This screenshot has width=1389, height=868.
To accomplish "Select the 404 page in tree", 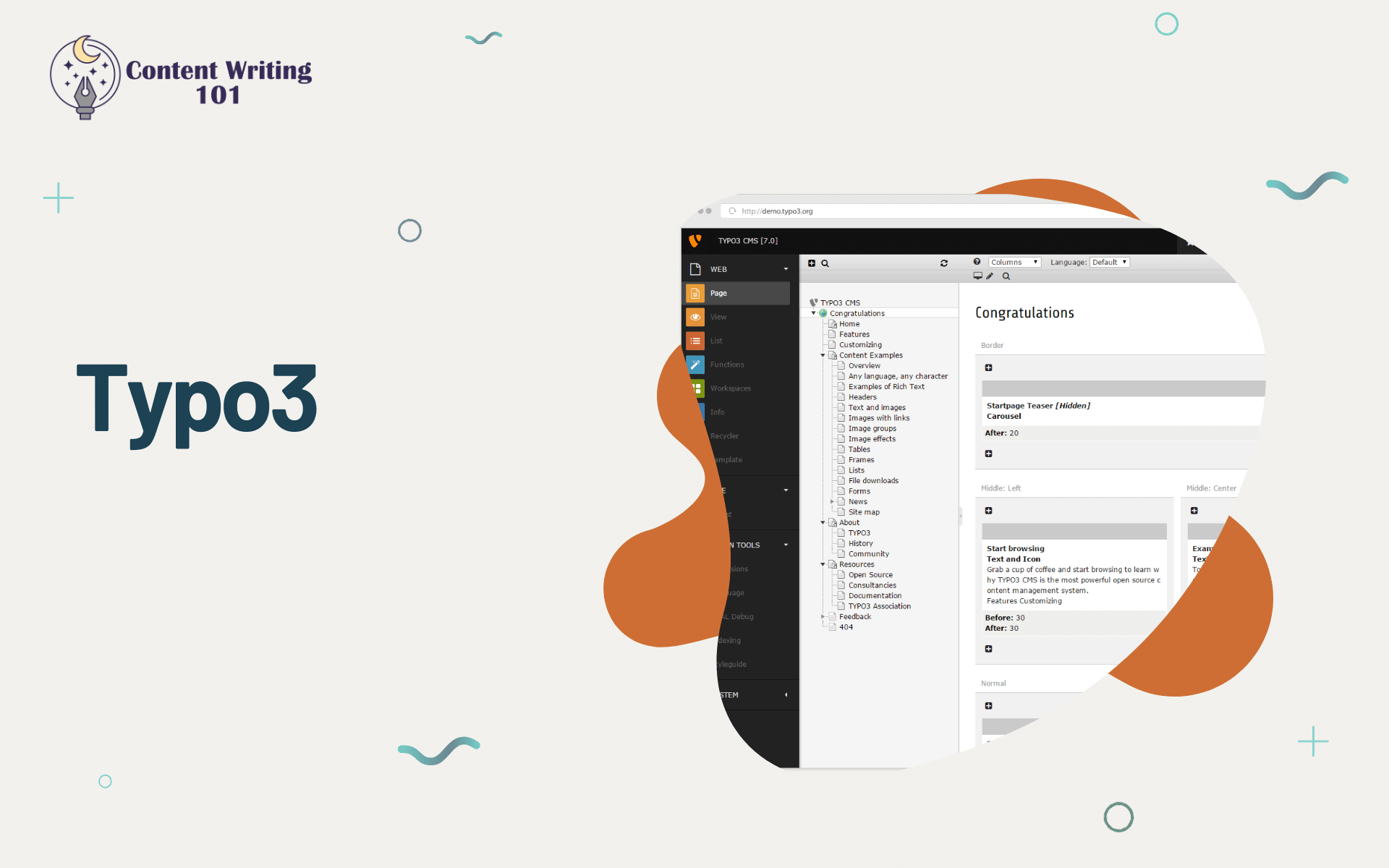I will [x=846, y=627].
